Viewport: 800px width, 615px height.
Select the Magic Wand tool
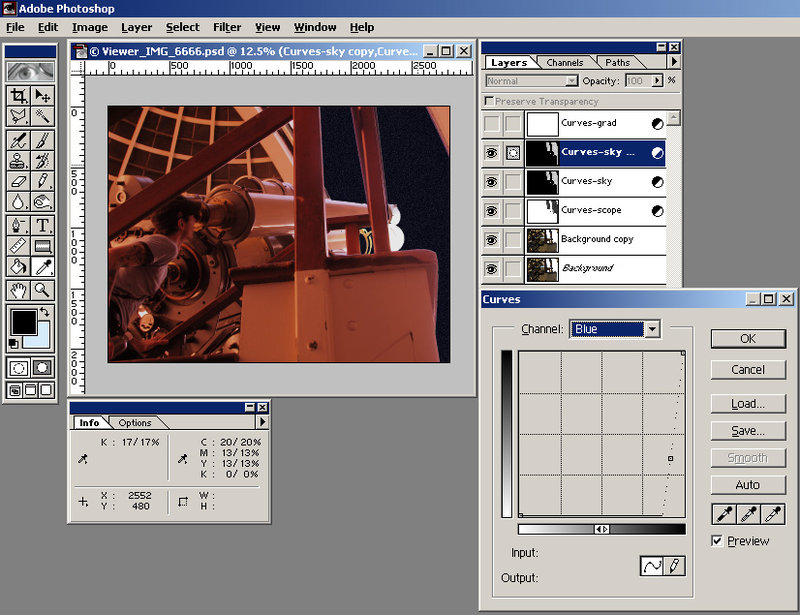[43, 117]
